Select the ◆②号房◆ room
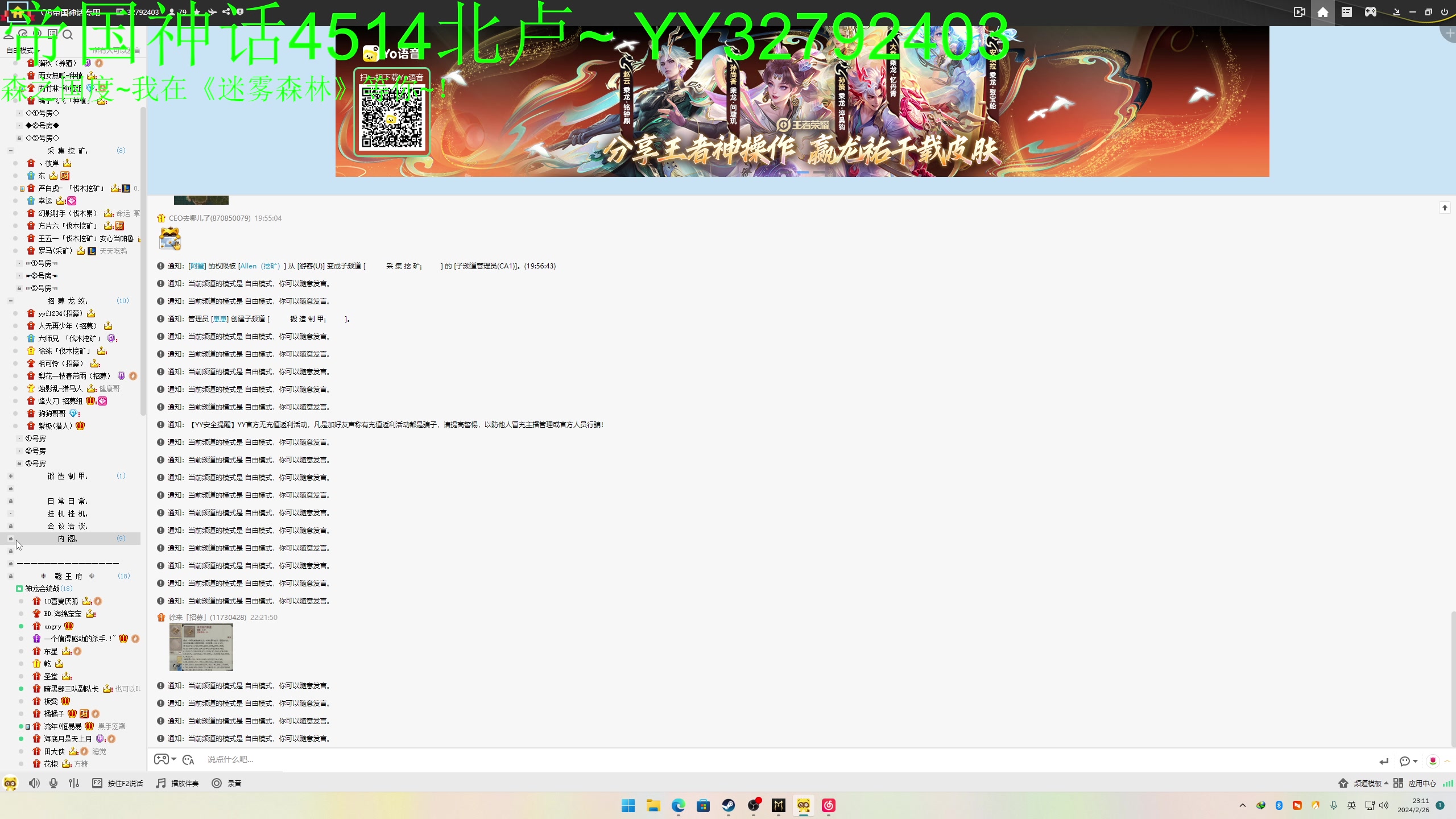Screen dimensions: 1456x819 point(42,126)
